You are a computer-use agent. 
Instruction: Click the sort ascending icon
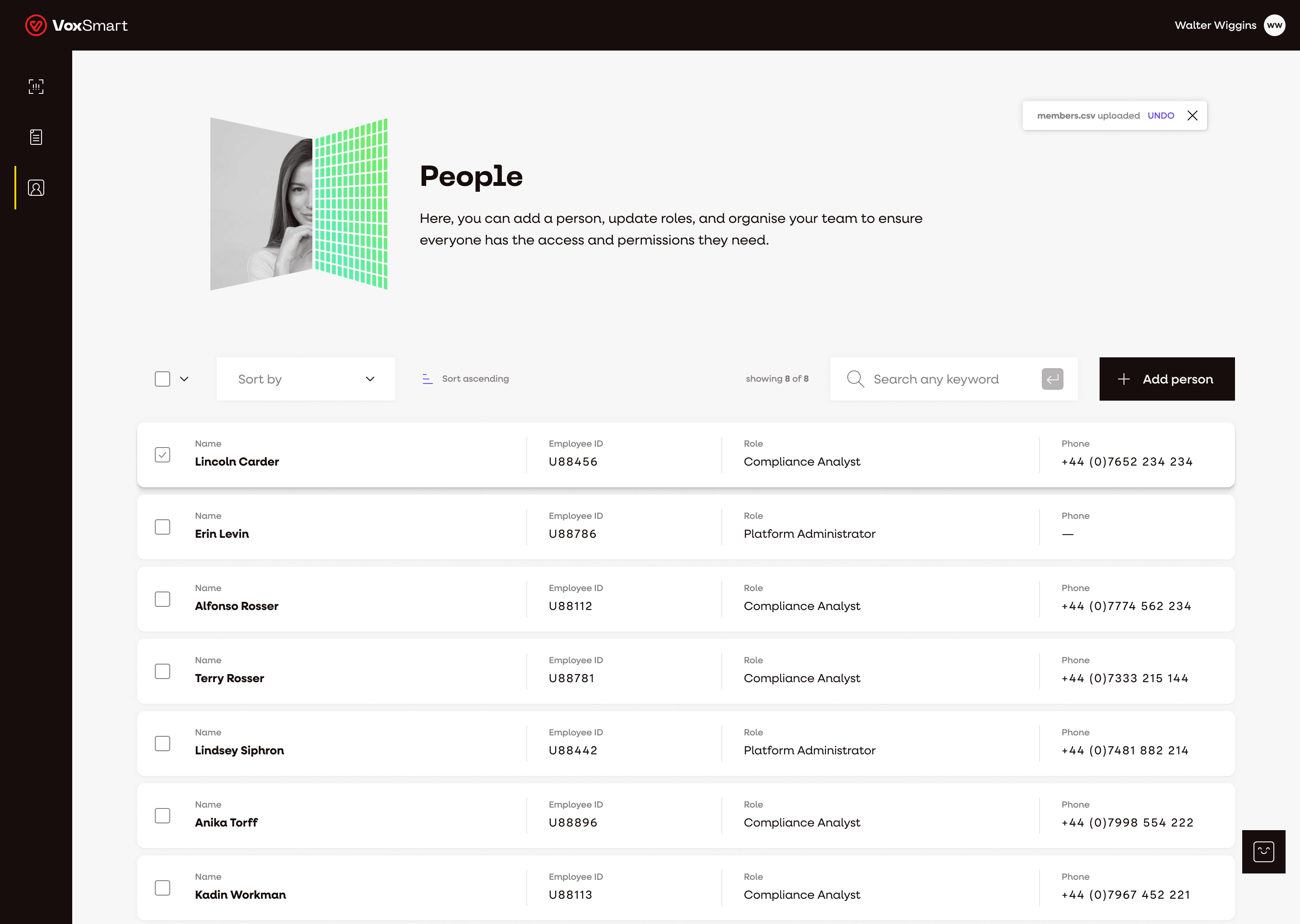click(x=427, y=379)
